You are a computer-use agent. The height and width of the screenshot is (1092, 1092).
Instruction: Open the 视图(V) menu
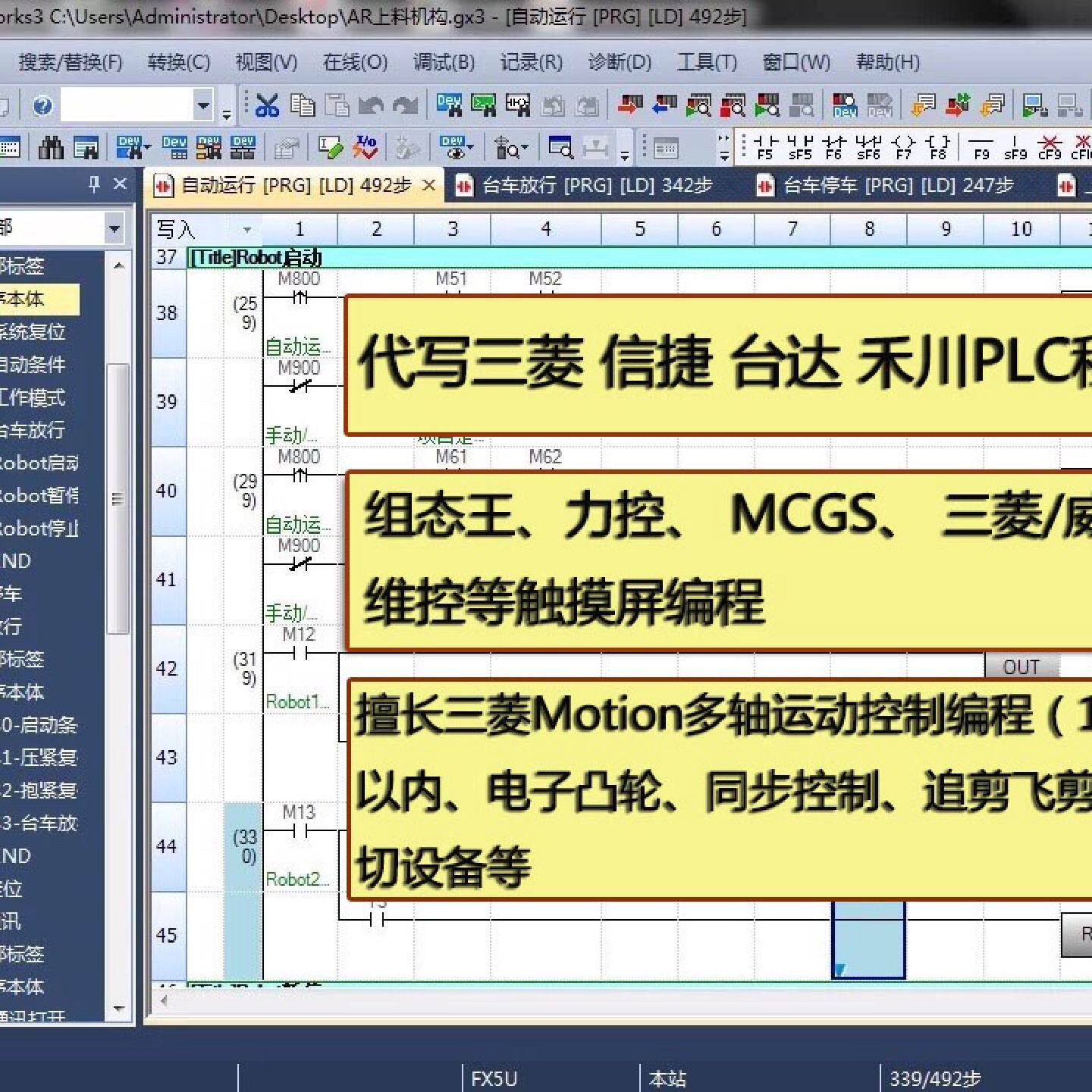coord(266,62)
